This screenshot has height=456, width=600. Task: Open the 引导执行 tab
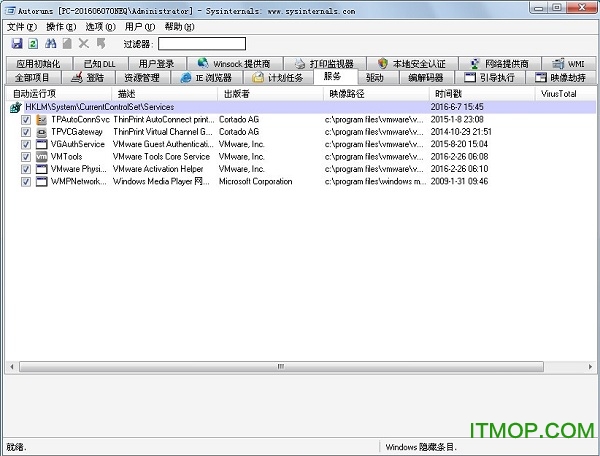point(489,78)
